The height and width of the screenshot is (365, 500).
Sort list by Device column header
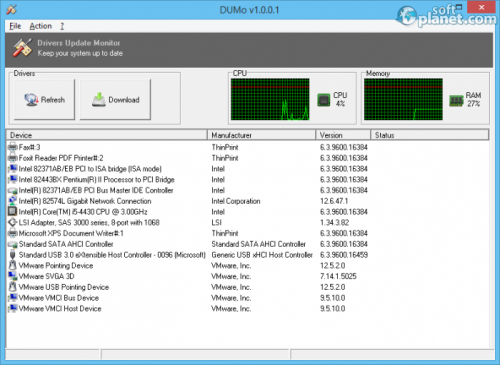pos(107,135)
